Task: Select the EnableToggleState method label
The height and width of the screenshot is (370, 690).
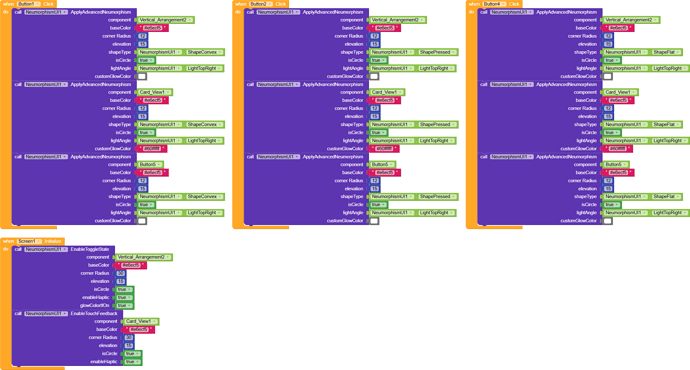Action: [x=90, y=249]
